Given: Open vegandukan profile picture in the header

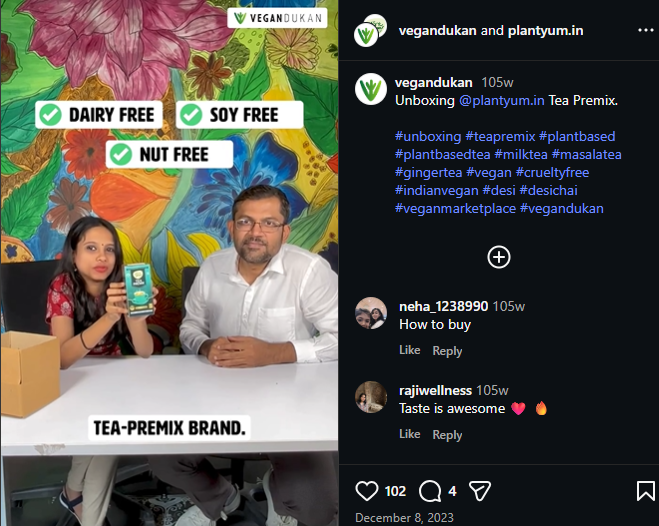Looking at the screenshot, I should 370,31.
